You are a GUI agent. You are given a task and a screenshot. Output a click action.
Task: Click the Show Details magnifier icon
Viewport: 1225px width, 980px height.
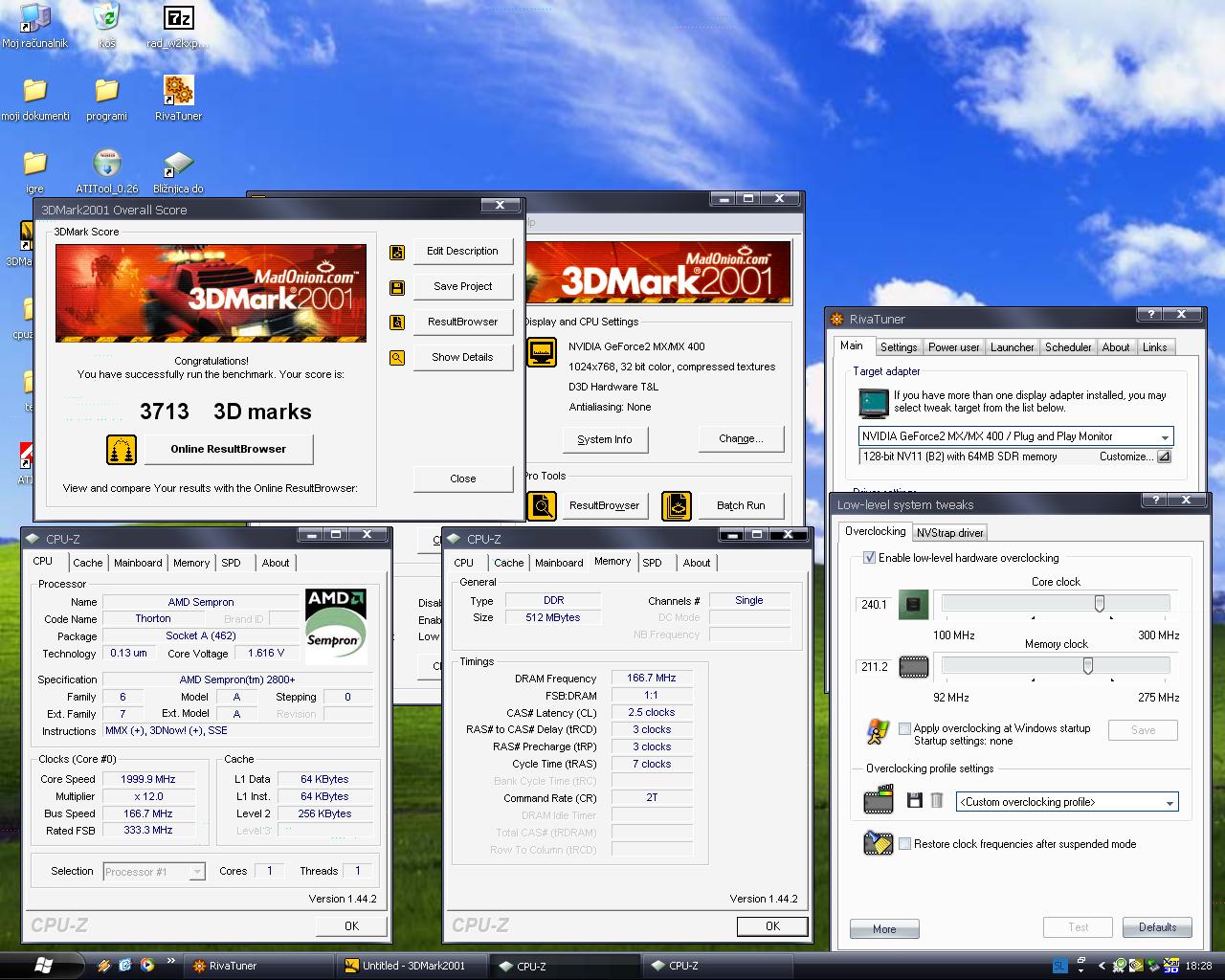coord(397,358)
